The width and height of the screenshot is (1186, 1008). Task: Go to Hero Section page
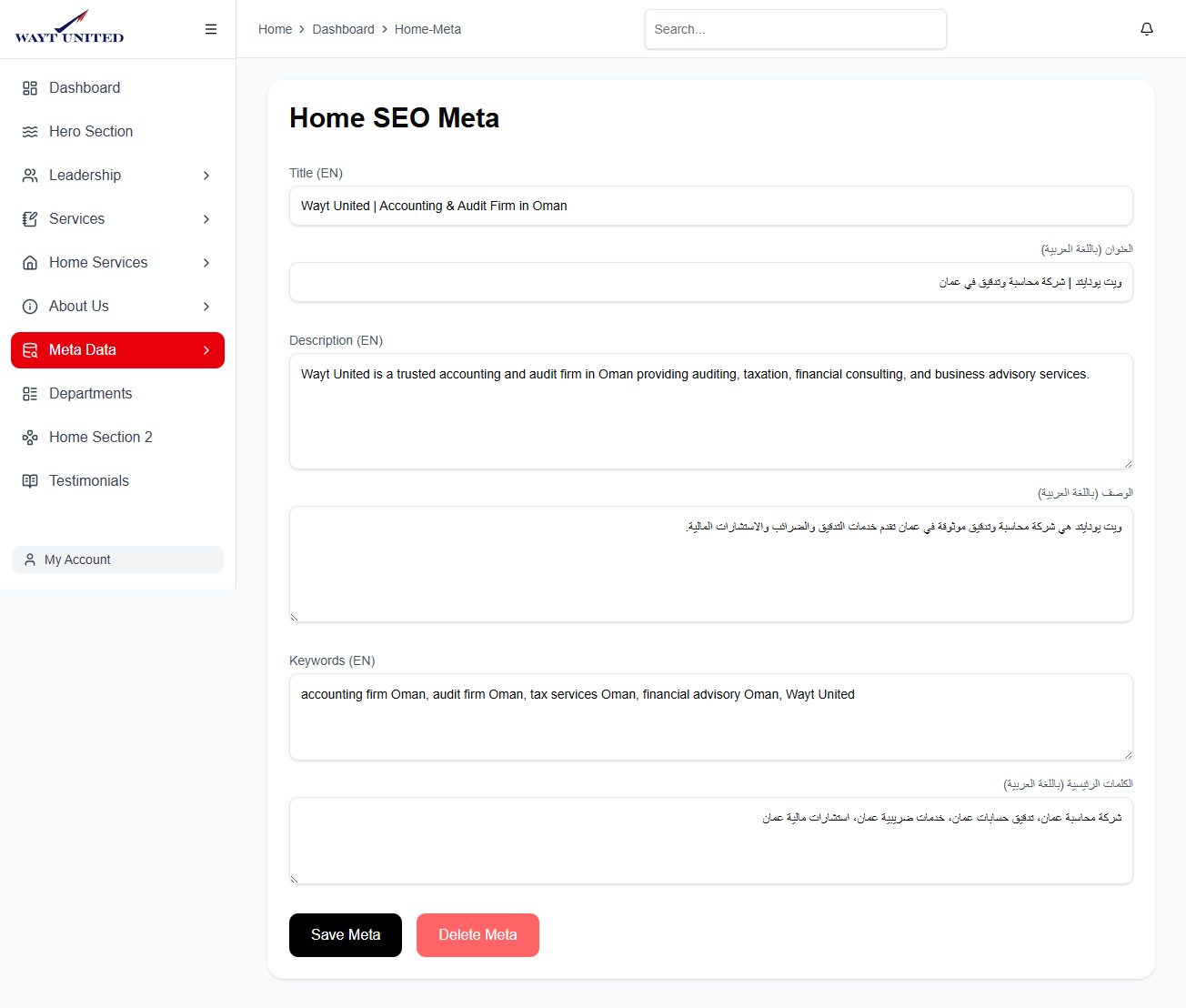point(117,132)
